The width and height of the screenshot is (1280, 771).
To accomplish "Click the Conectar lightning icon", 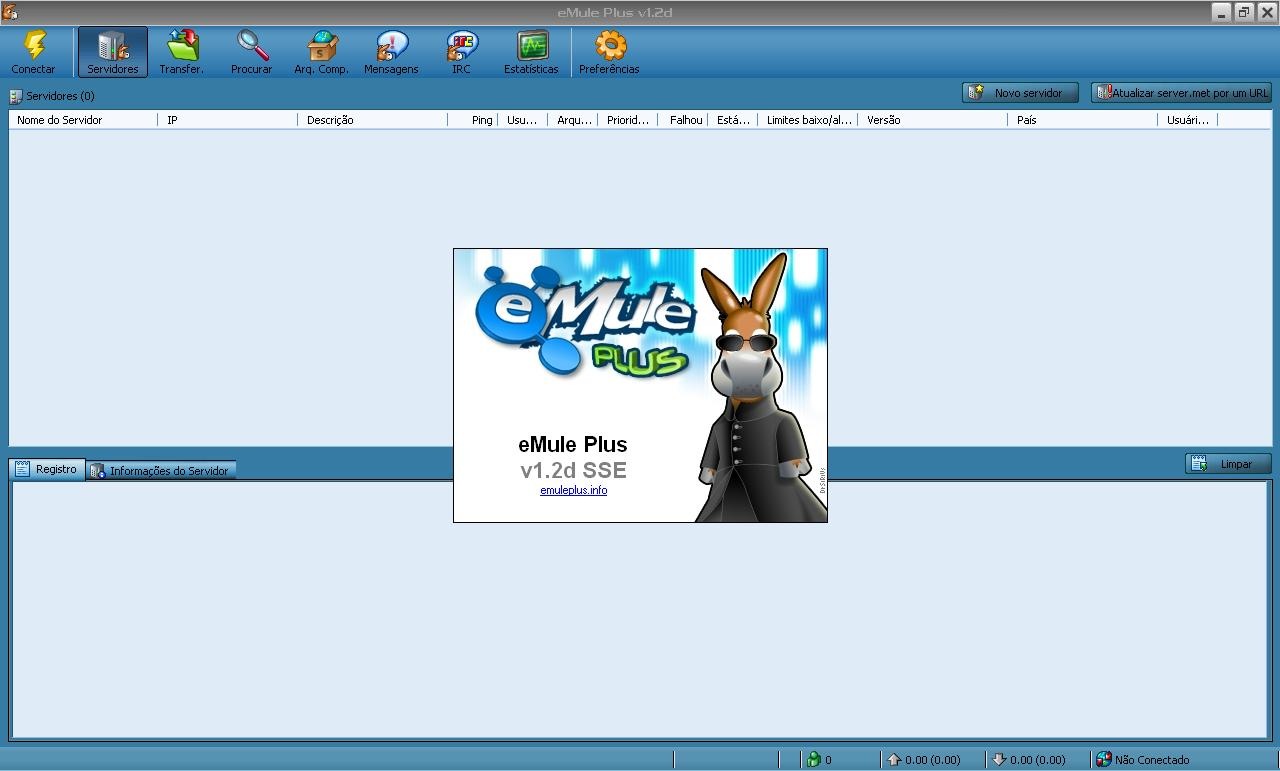I will tap(34, 45).
